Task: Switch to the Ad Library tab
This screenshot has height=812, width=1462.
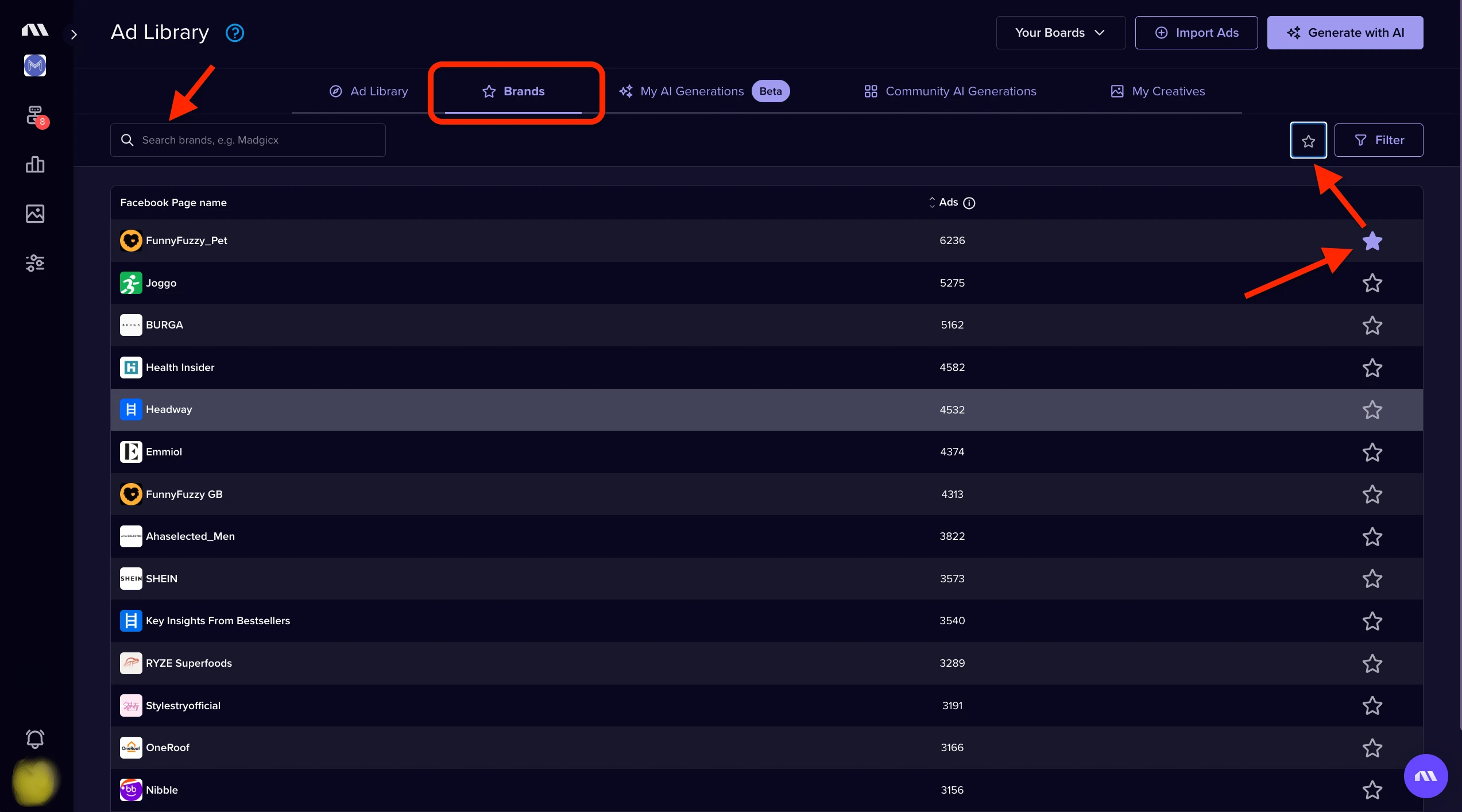Action: click(368, 91)
